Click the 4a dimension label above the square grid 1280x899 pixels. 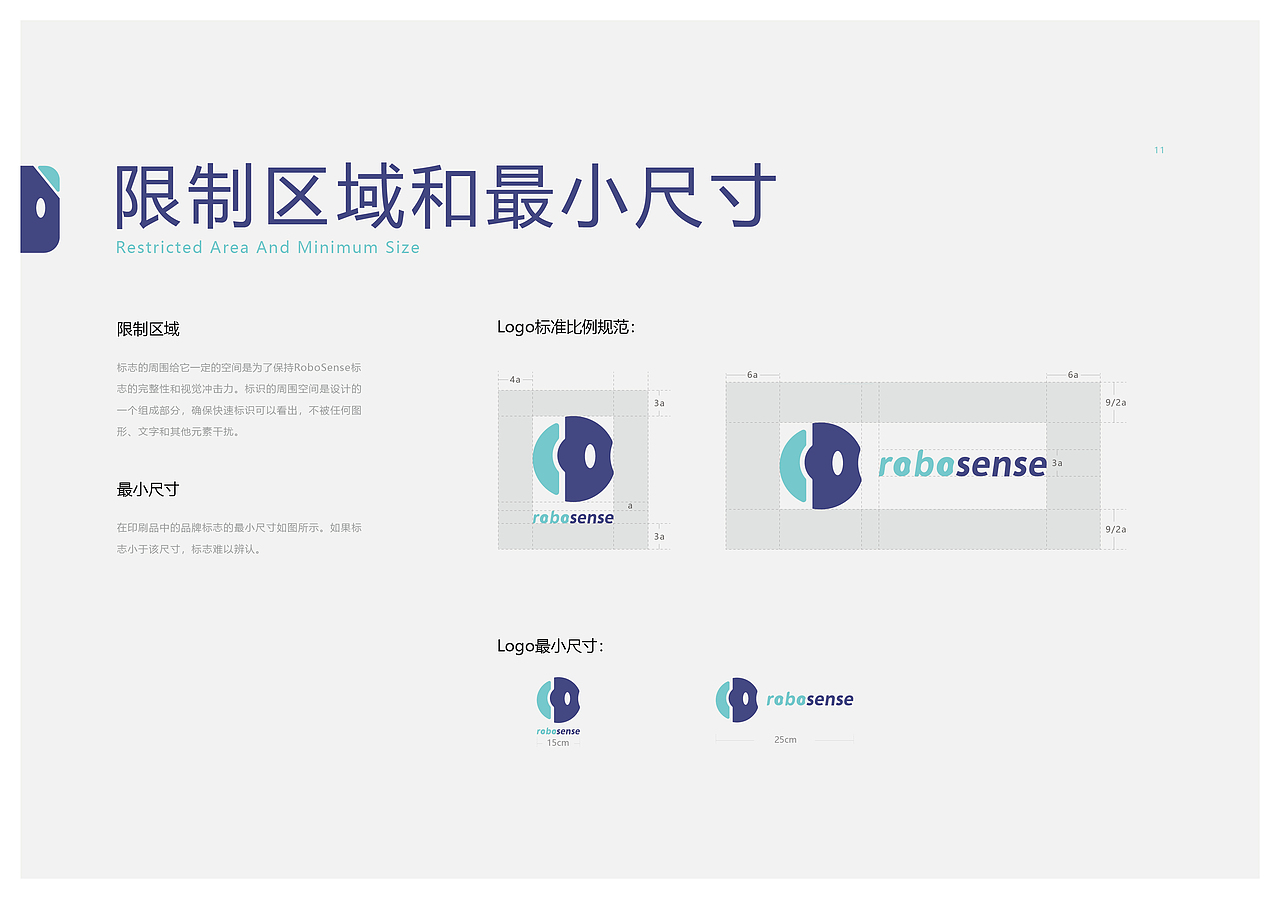(514, 379)
